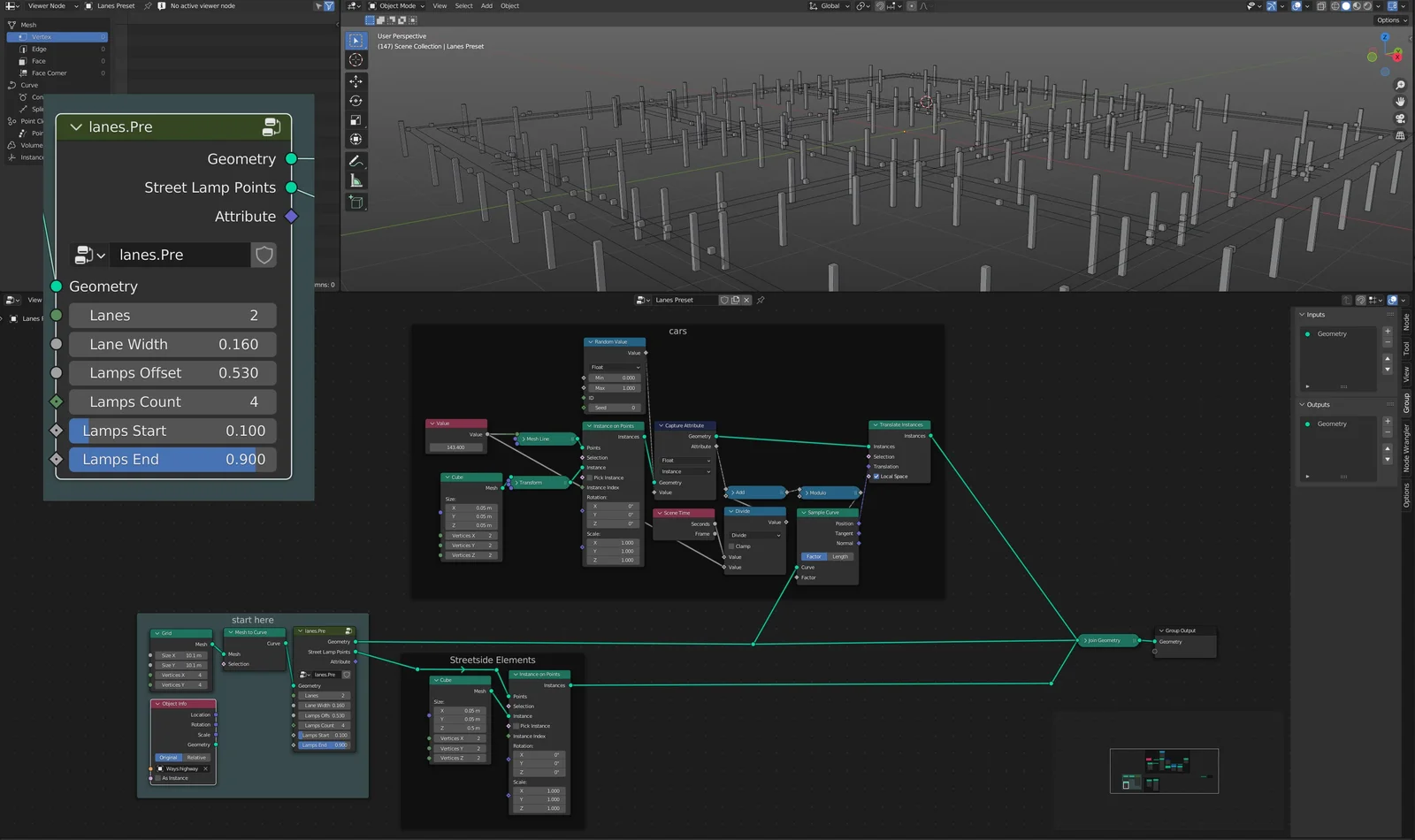Click the camera view icon in viewport

(1400, 118)
